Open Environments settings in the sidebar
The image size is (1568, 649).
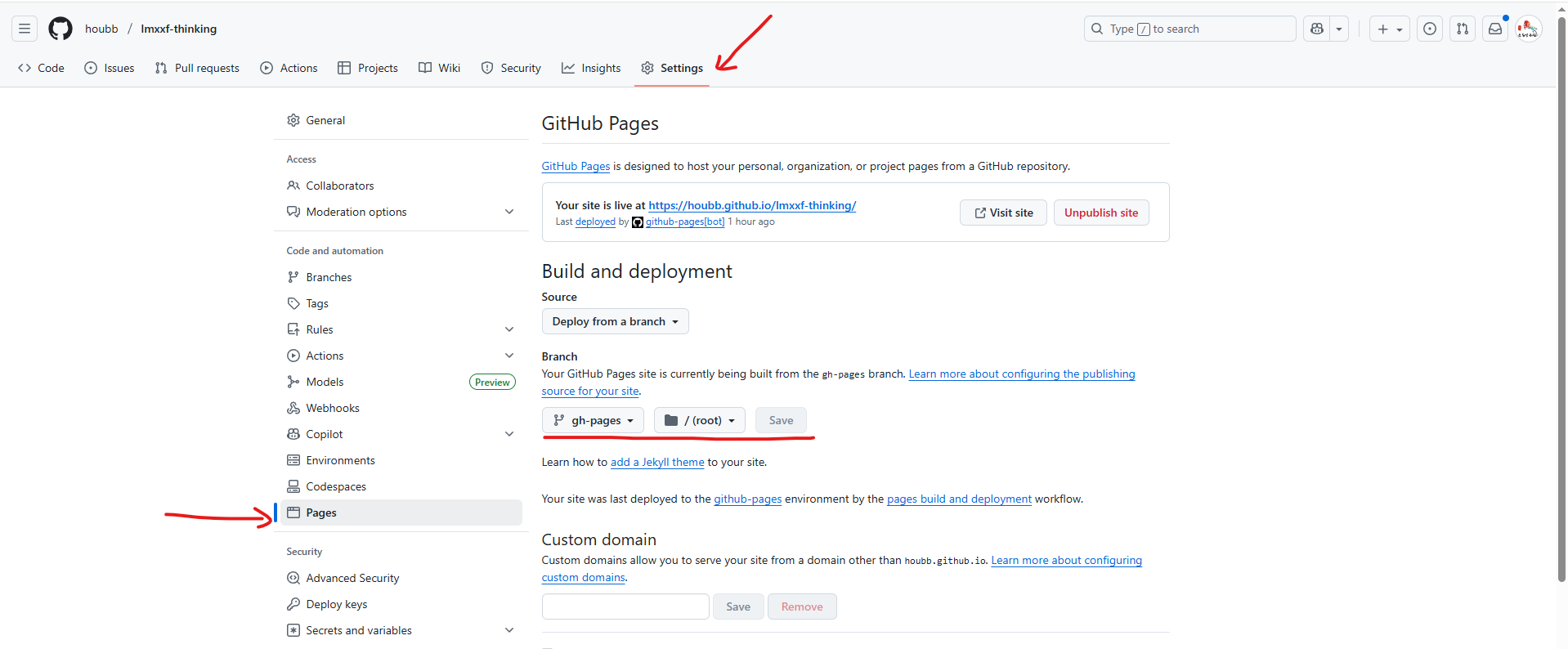(401, 460)
